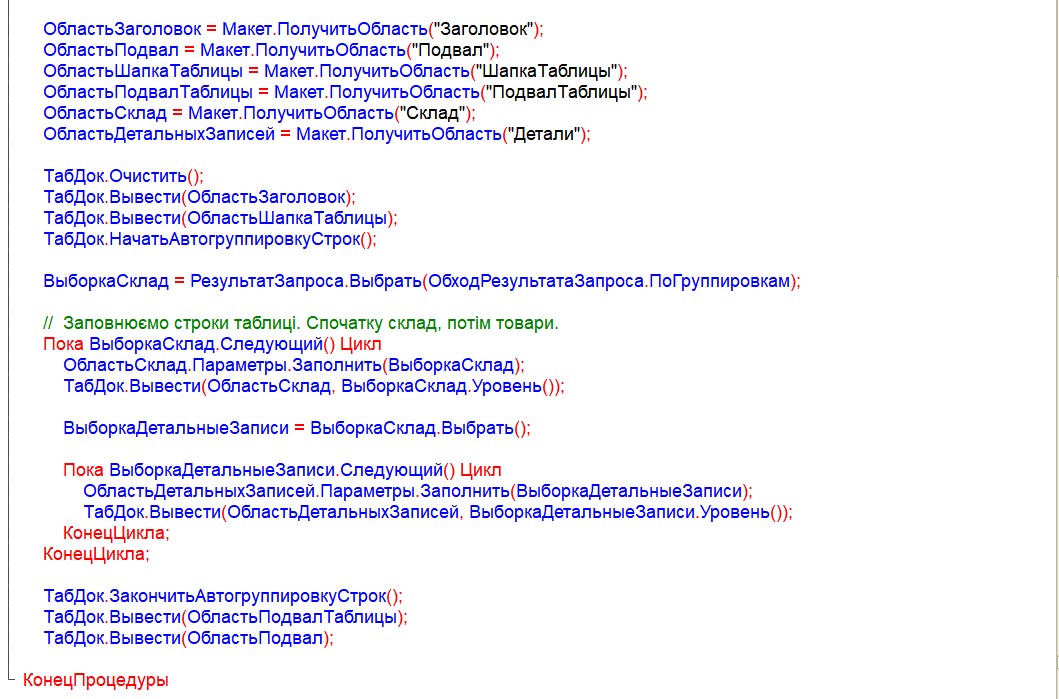This screenshot has width=1059, height=699.
Task: Click the ТабДок.Вывести(ОбластьЗаголовок) line
Action: click(x=199, y=197)
